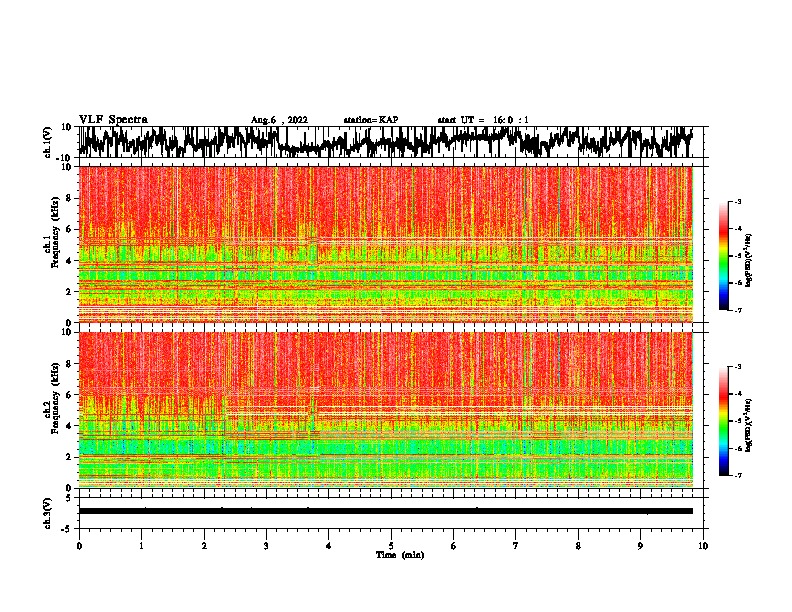Click the ch.2 spectrogram color scale bar
This screenshot has height=612, width=792.
tap(723, 421)
